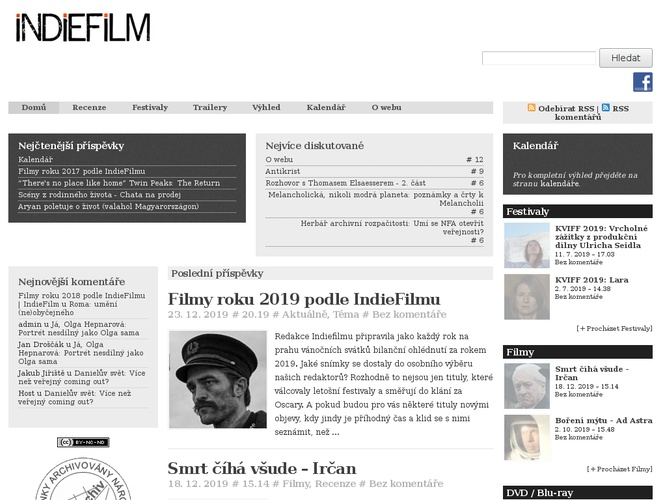This screenshot has width=660, height=500.
Task: Open the KVIFF 2019 Ulrich Seidl thumbnail
Action: coord(526,245)
